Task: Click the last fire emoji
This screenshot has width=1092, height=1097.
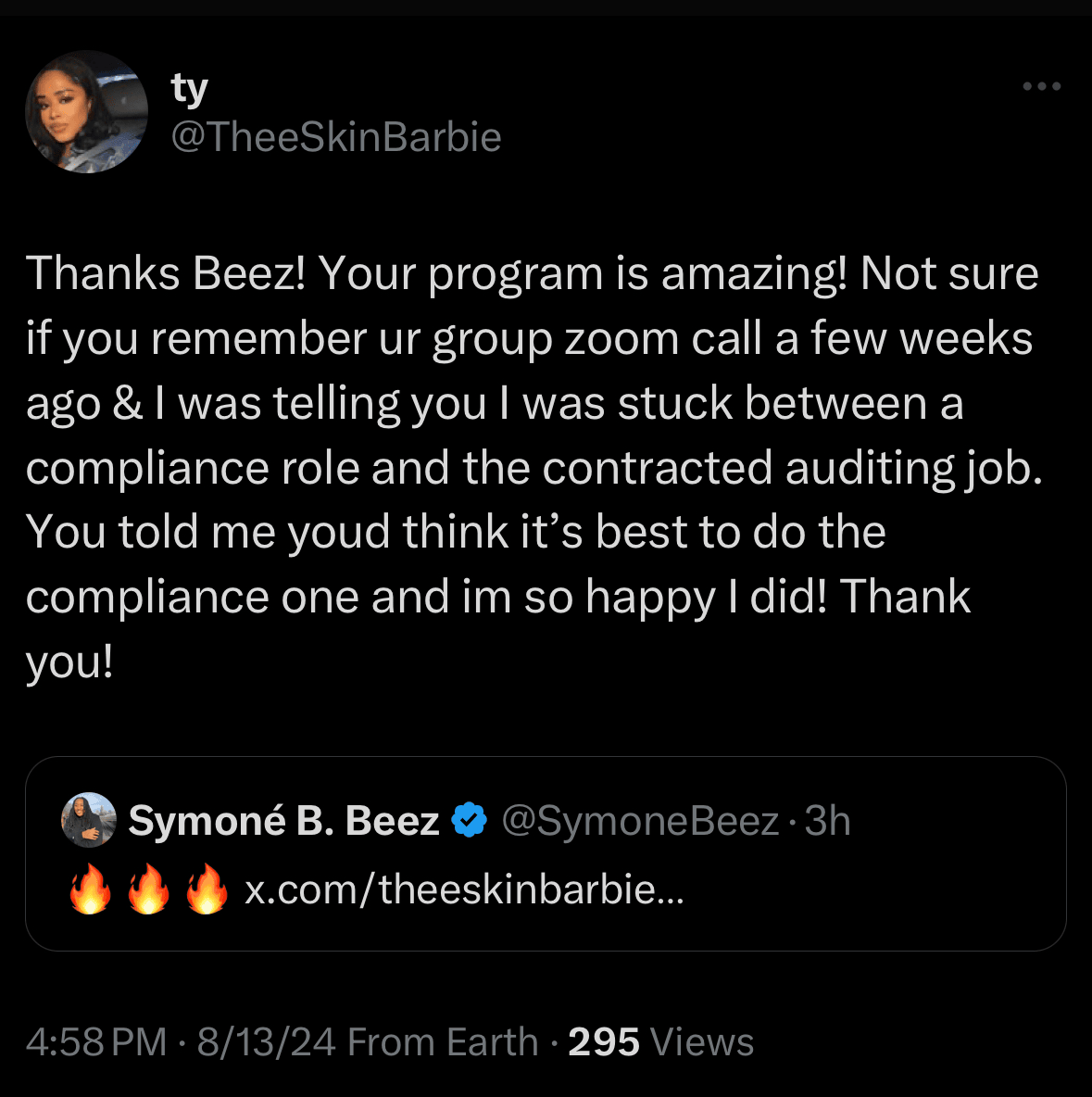Action: coord(207,890)
